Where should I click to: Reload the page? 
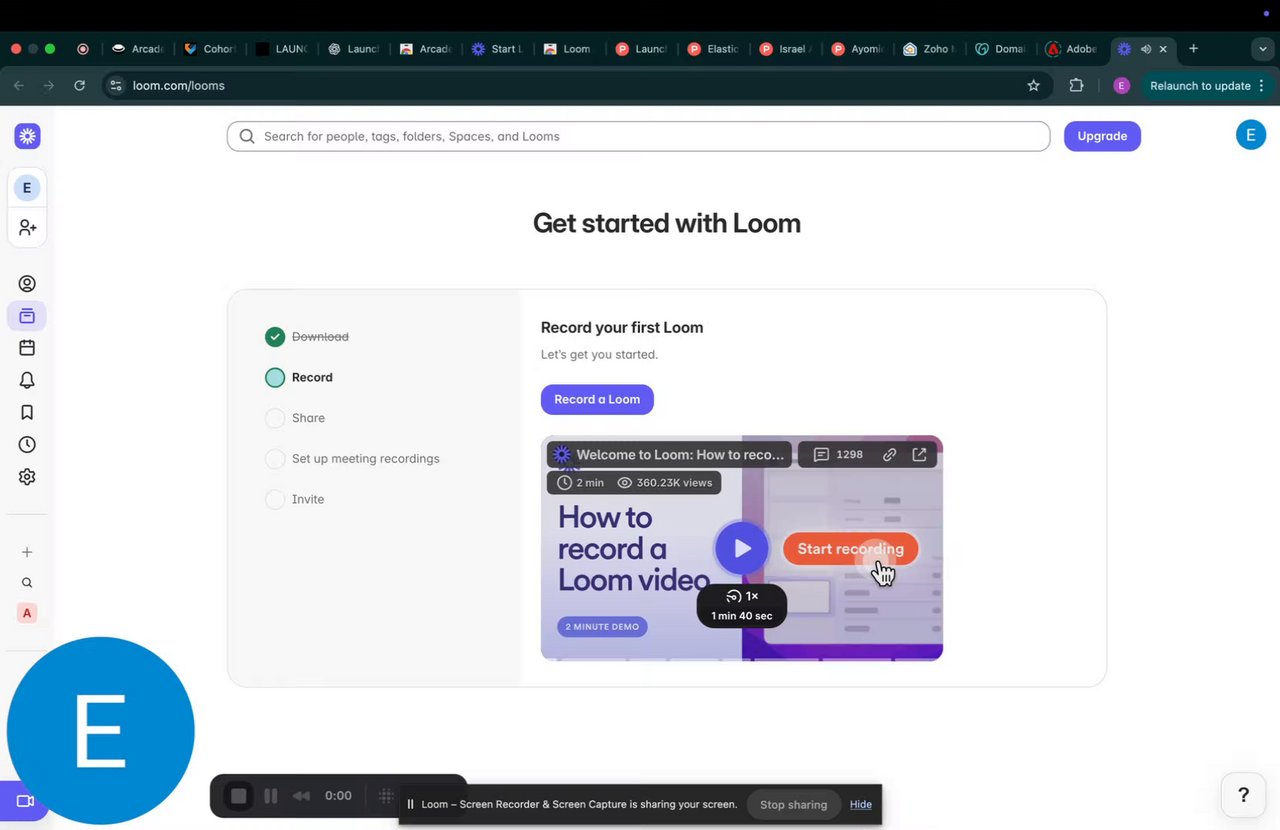coord(79,86)
